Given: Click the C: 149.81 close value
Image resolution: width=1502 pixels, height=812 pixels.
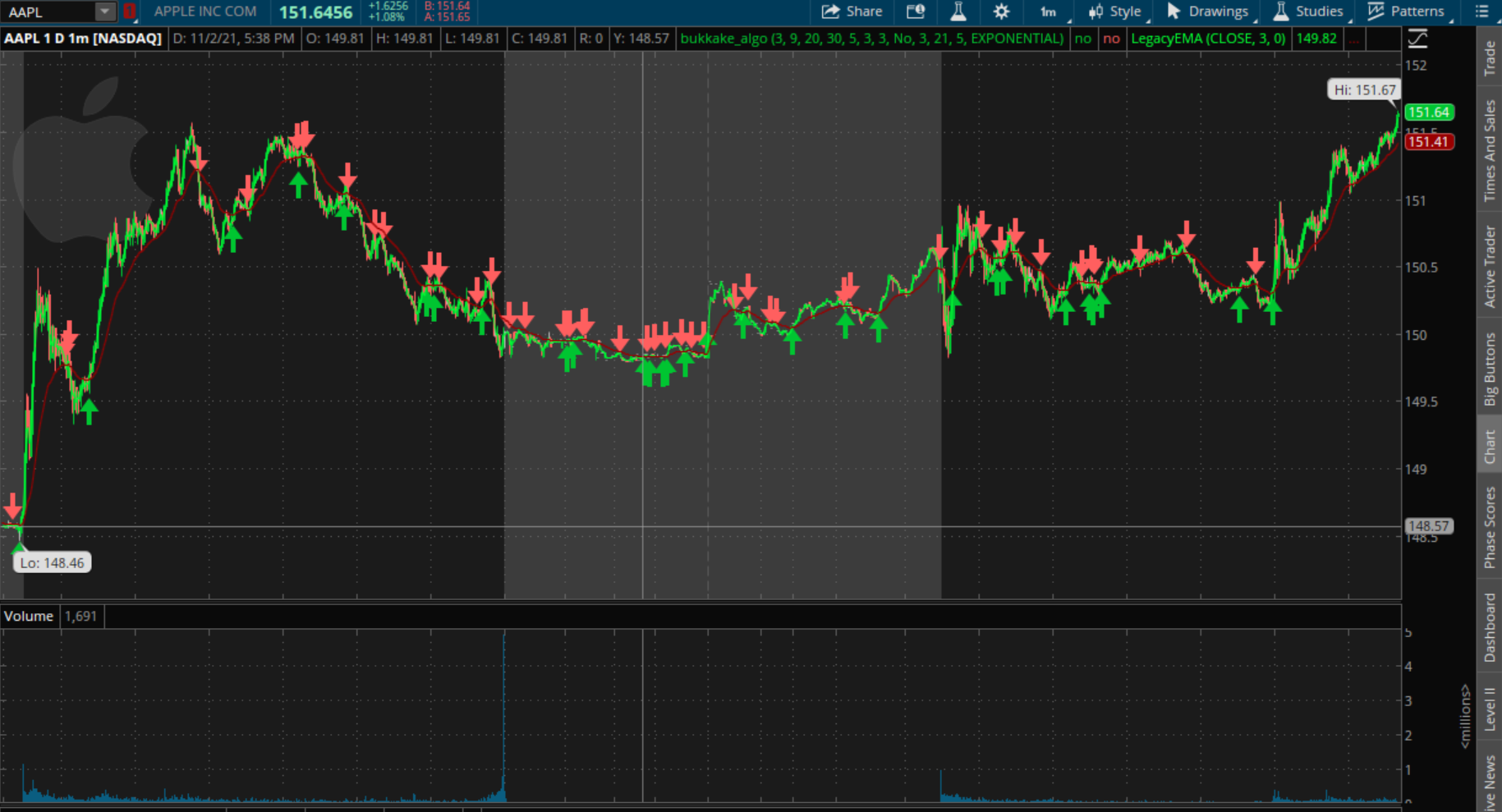Looking at the screenshot, I should point(539,39).
